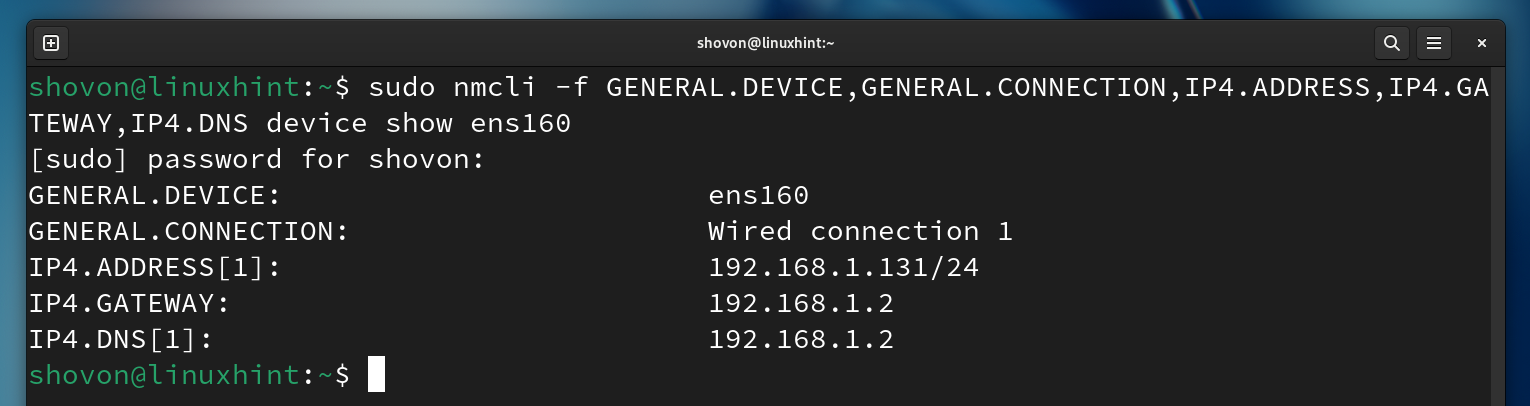This screenshot has width=1530, height=406.
Task: Click the GENERAL.CONNECTION label
Action: [188, 231]
